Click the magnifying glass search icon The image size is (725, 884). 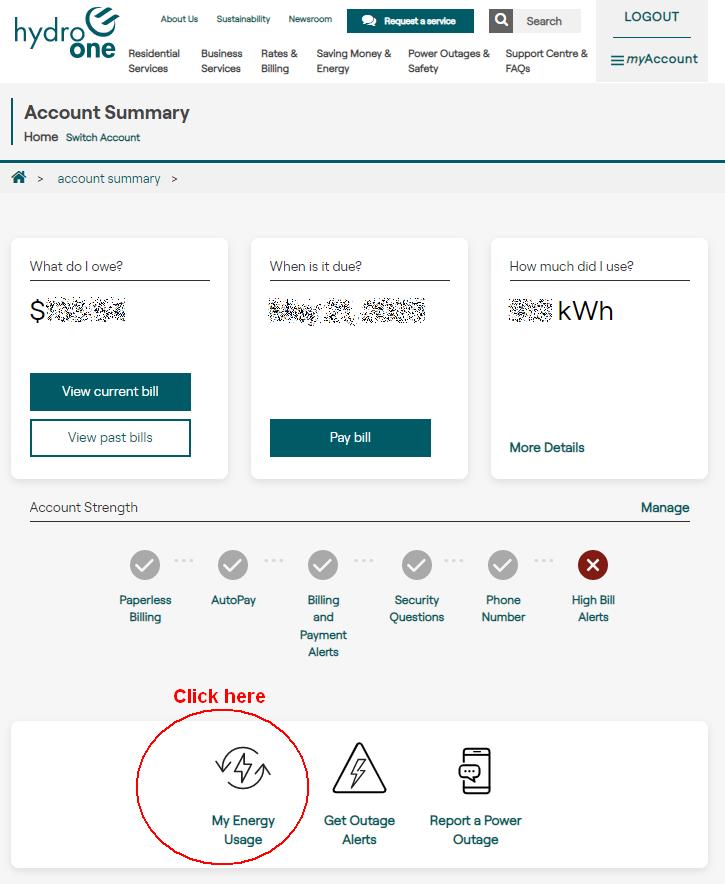501,21
